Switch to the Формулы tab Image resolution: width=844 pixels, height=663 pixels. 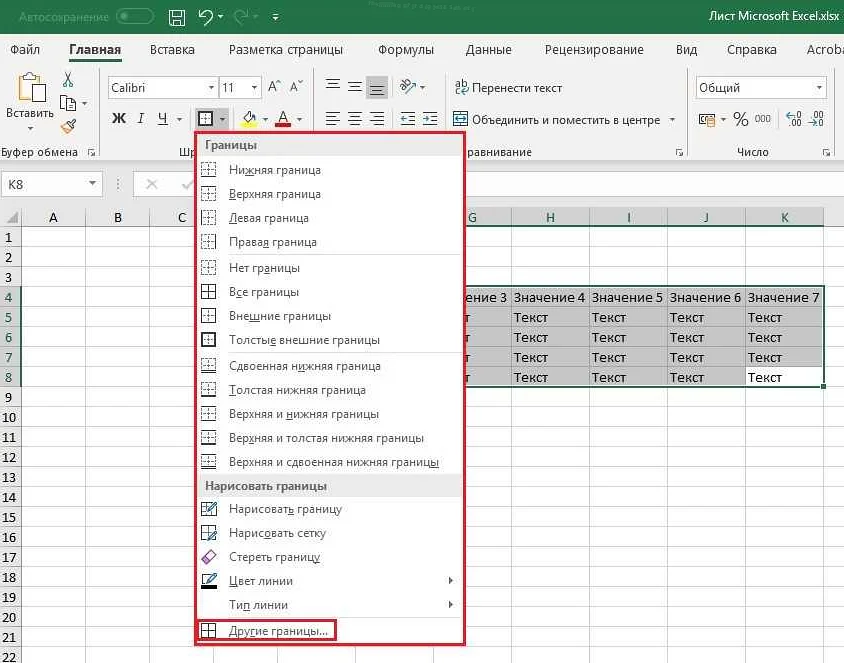[x=405, y=50]
